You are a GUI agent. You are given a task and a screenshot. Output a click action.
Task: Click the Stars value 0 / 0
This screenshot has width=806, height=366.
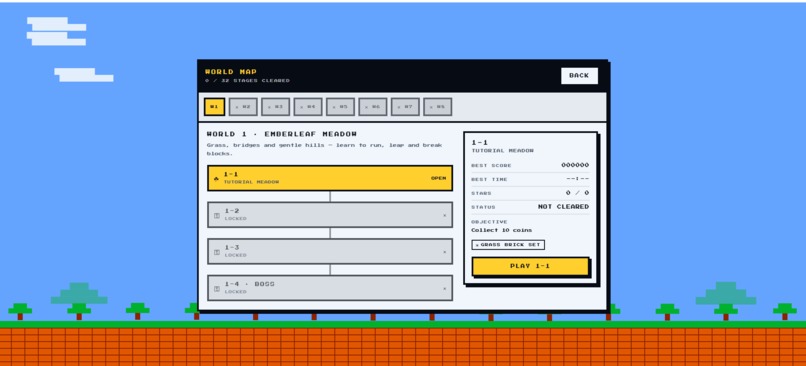pyautogui.click(x=578, y=193)
